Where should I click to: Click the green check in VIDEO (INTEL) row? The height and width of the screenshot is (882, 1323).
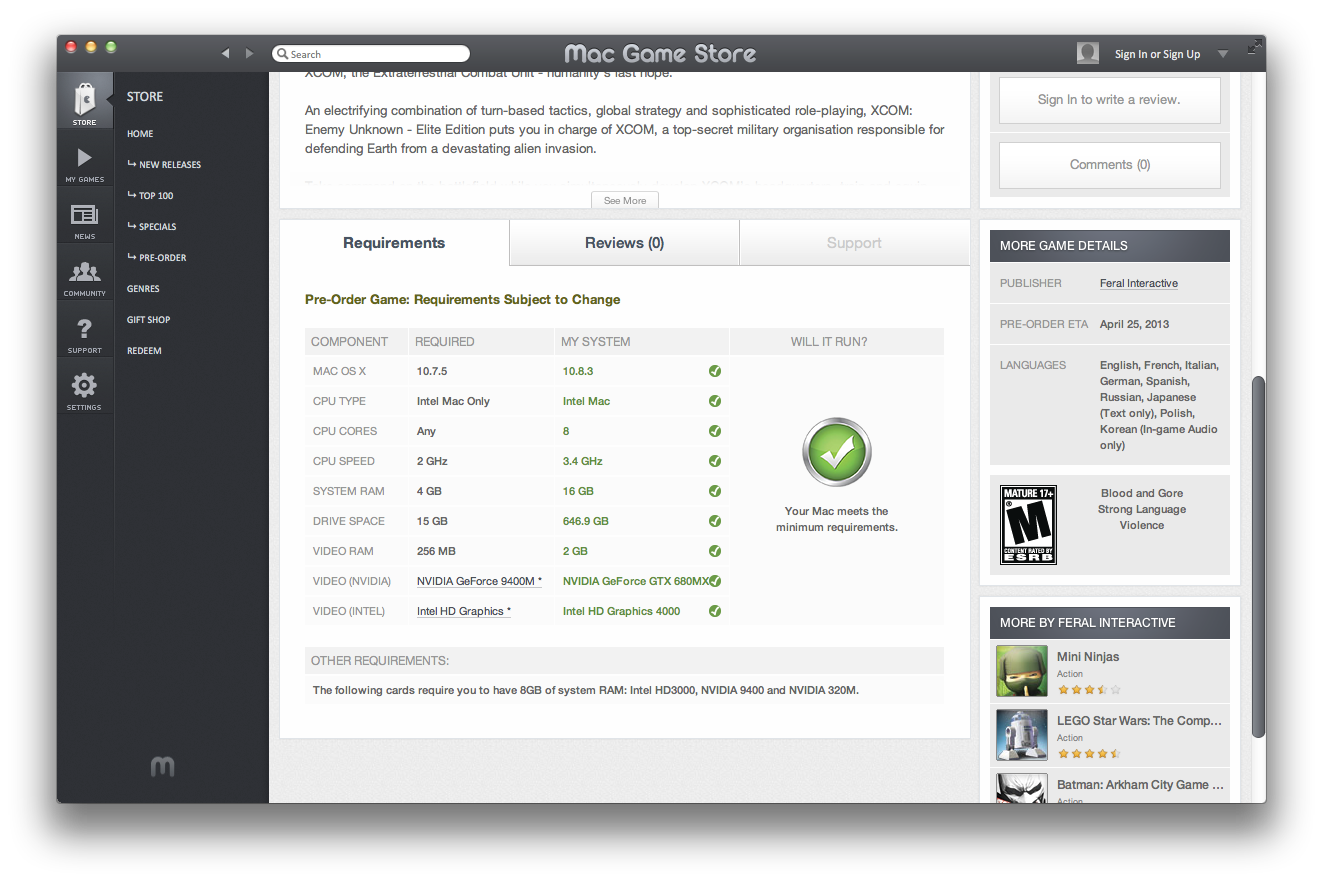click(x=715, y=611)
